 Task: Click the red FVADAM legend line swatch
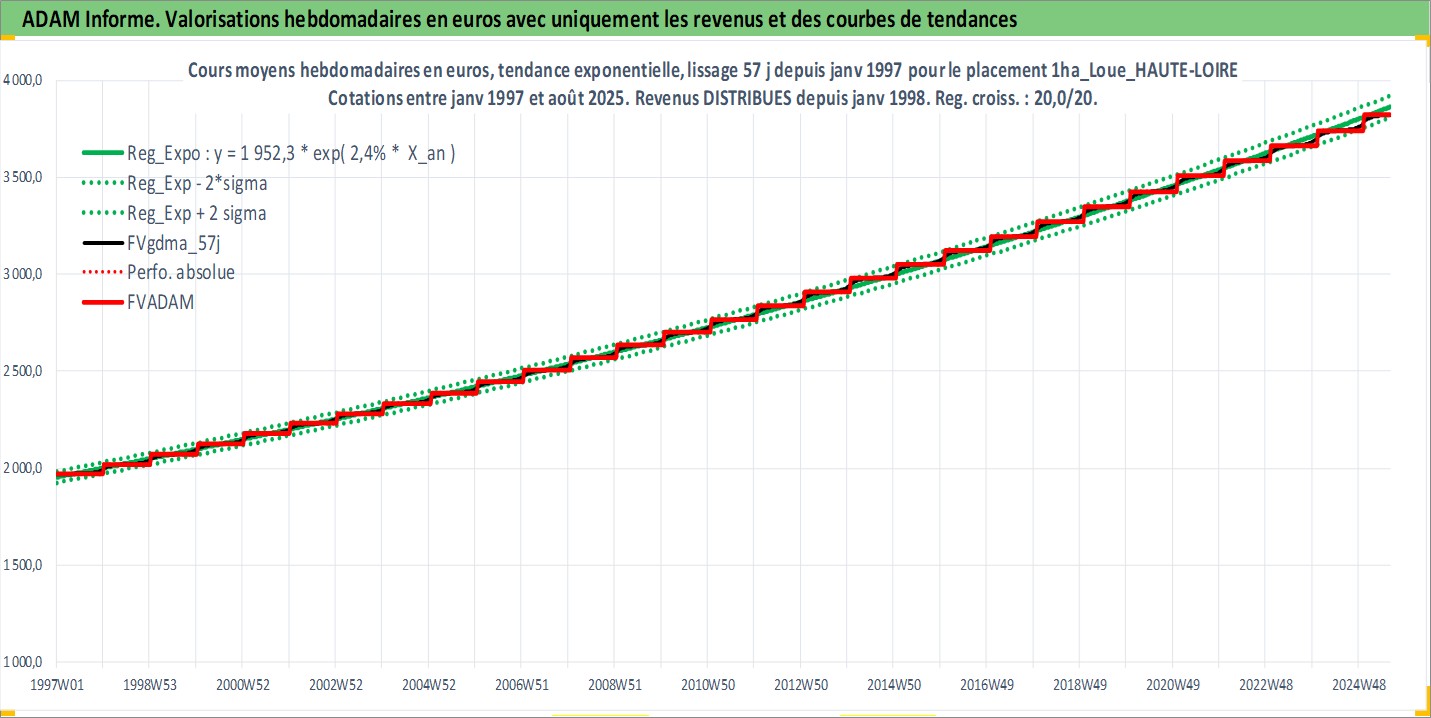tap(101, 301)
